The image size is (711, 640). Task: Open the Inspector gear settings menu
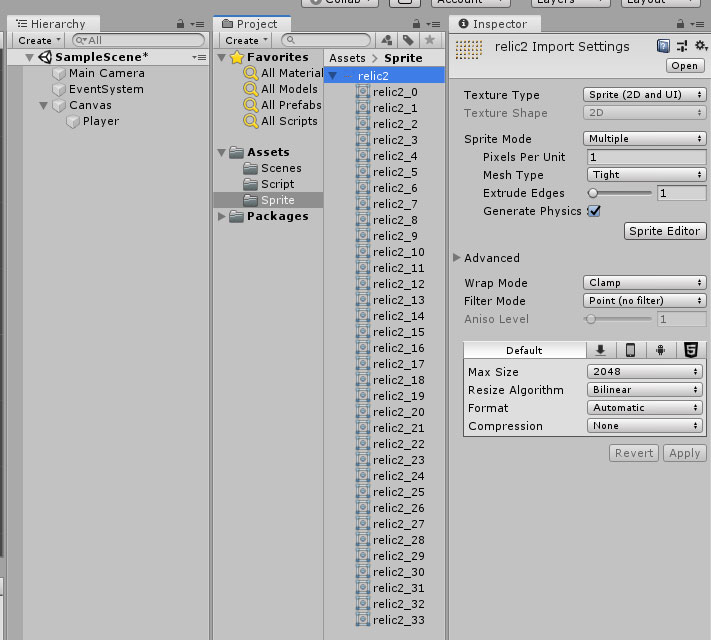[x=701, y=45]
